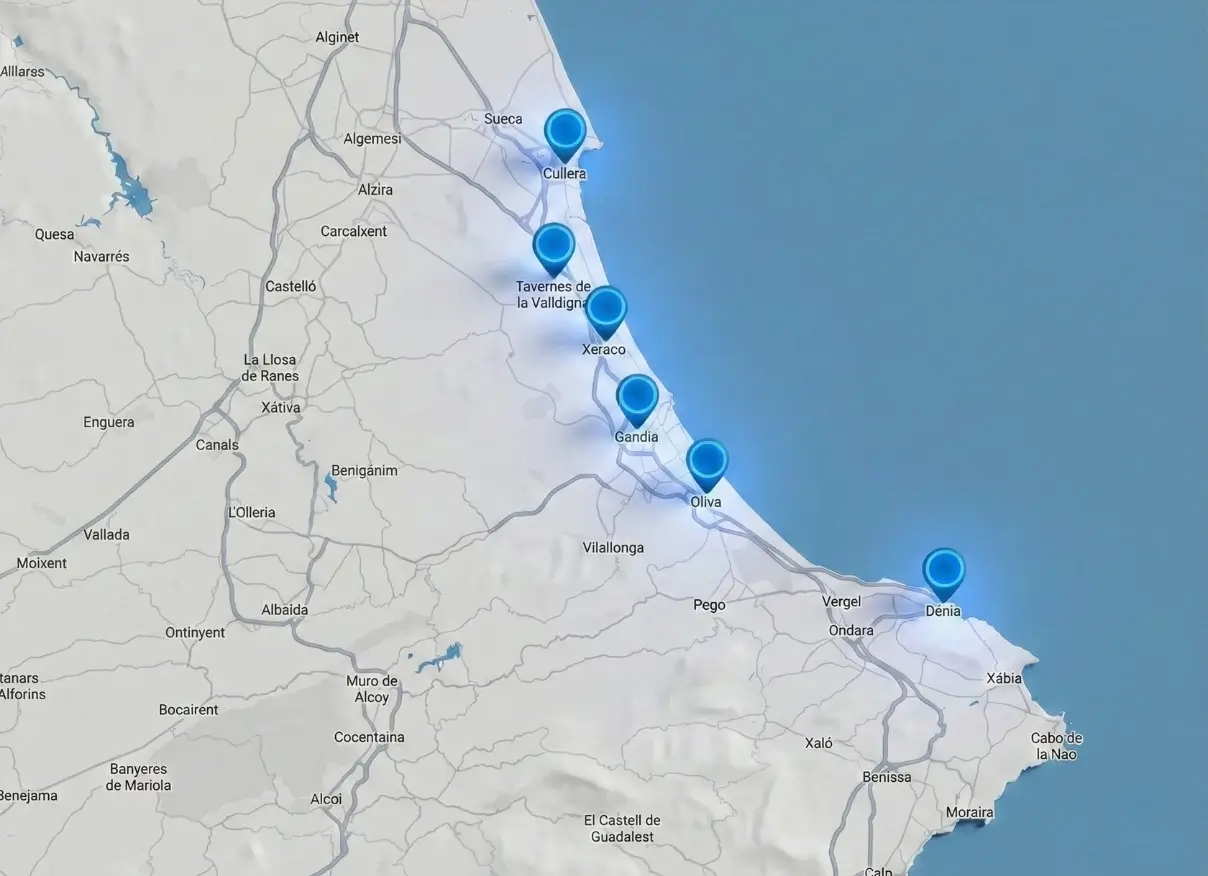Image resolution: width=1208 pixels, height=876 pixels.
Task: Select the Alzira label on the map
Action: click(x=375, y=190)
